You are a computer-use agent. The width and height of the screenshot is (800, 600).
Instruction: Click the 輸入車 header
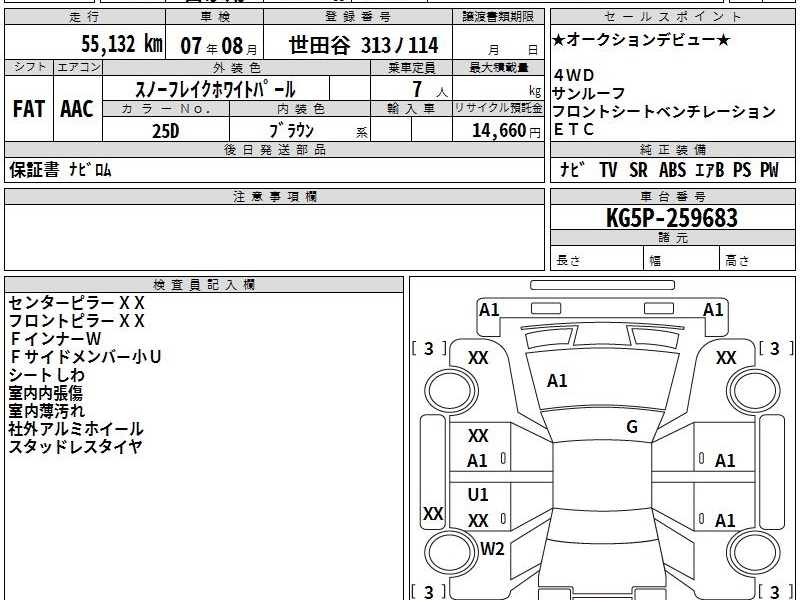pyautogui.click(x=411, y=109)
